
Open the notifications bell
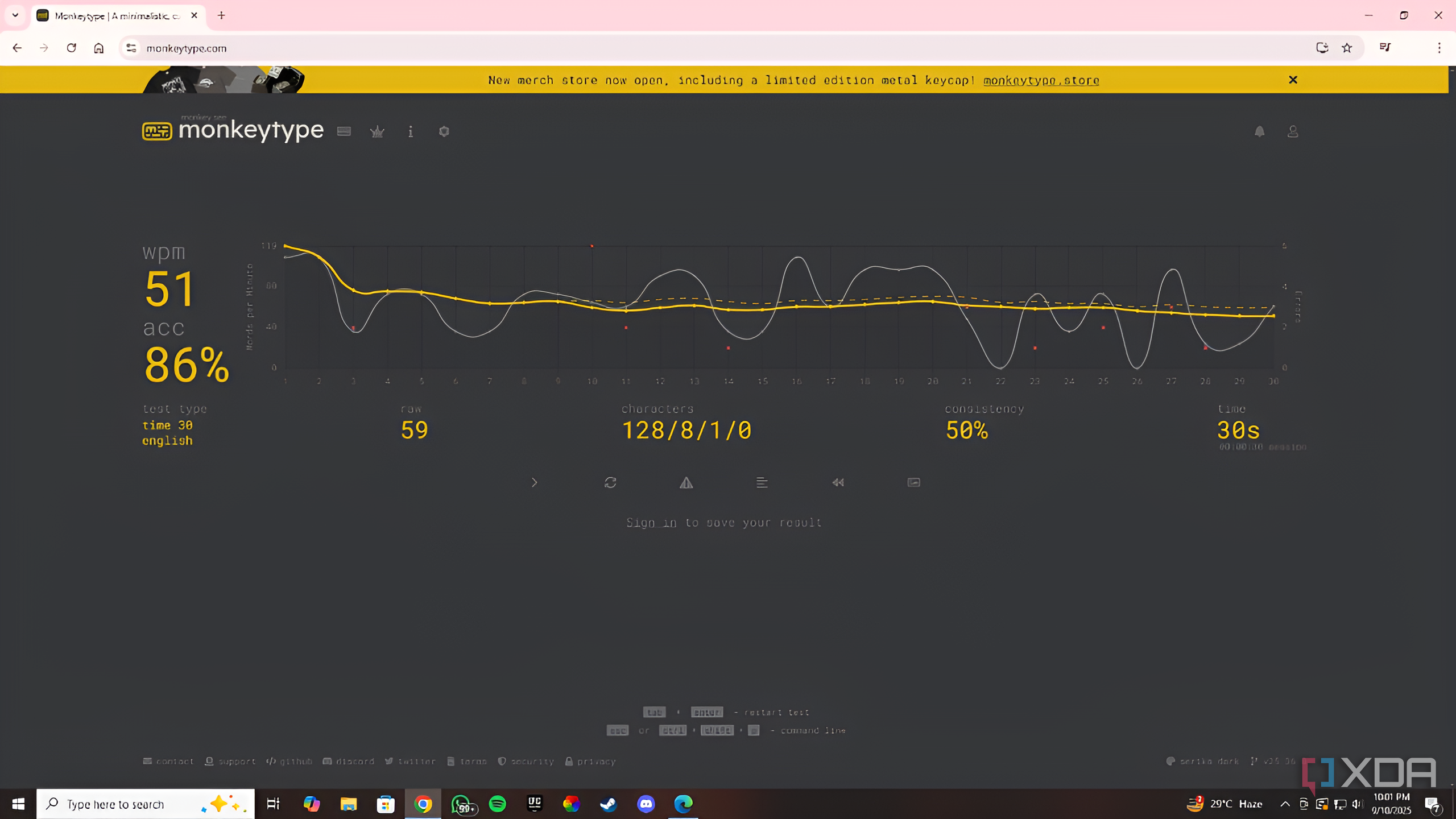click(x=1259, y=132)
